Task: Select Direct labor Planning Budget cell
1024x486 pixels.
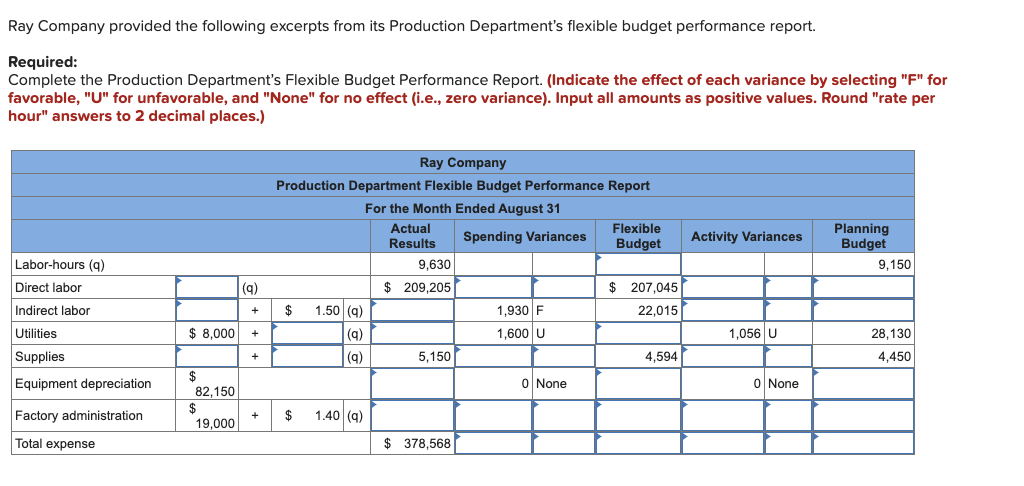Action: [x=863, y=287]
